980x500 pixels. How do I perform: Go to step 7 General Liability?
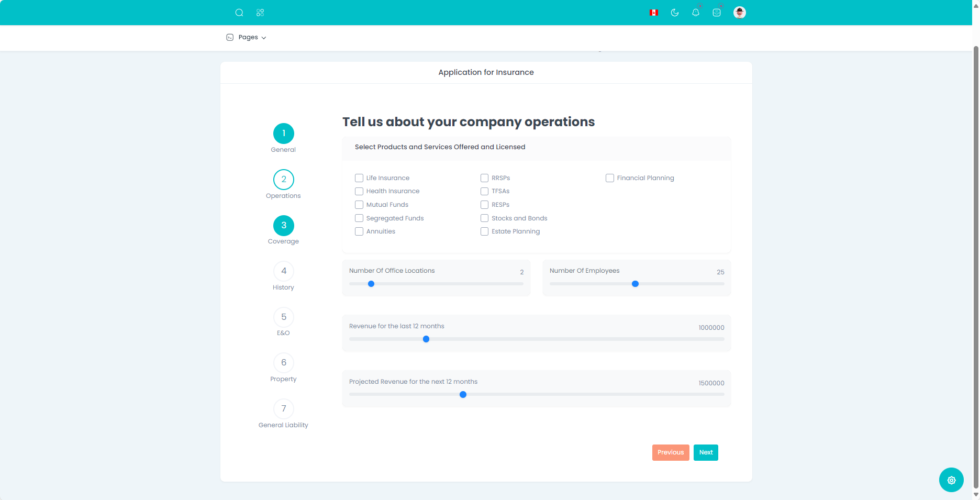283,409
